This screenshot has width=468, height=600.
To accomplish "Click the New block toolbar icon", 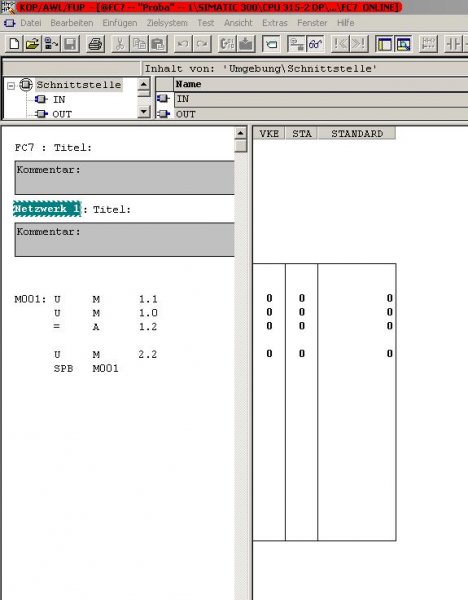I will tap(14, 44).
